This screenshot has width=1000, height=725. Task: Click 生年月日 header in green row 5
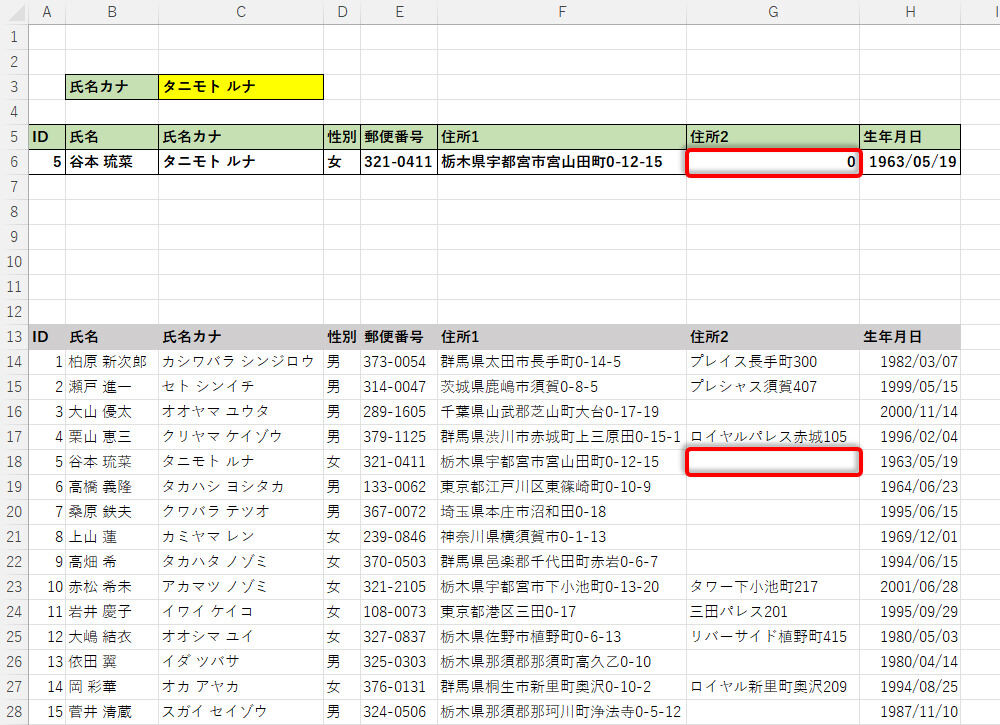point(909,137)
